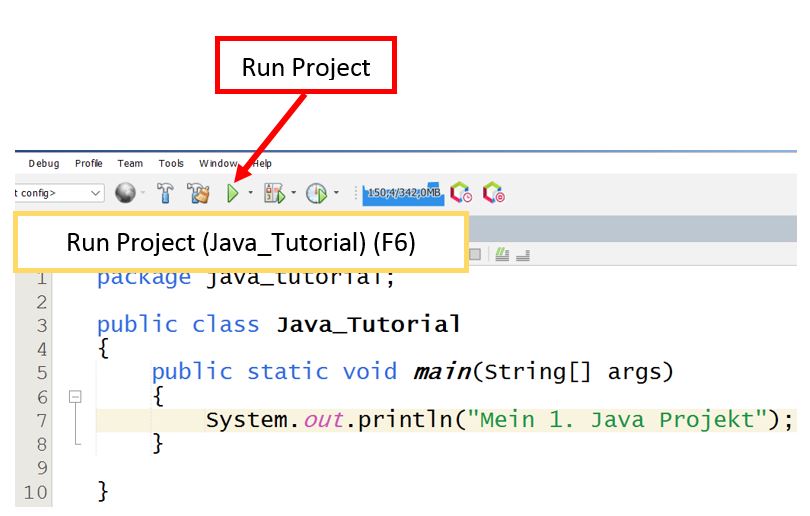Click the italic out field in code

pyautogui.click(x=323, y=420)
